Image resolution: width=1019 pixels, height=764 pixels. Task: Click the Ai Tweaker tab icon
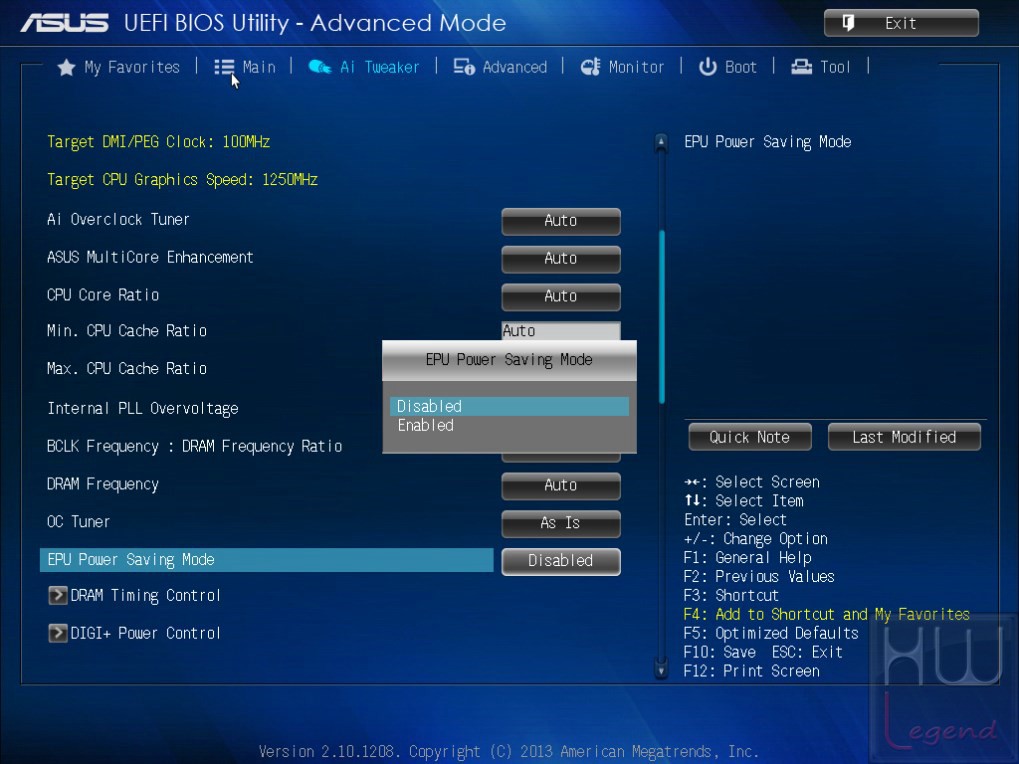coord(320,67)
